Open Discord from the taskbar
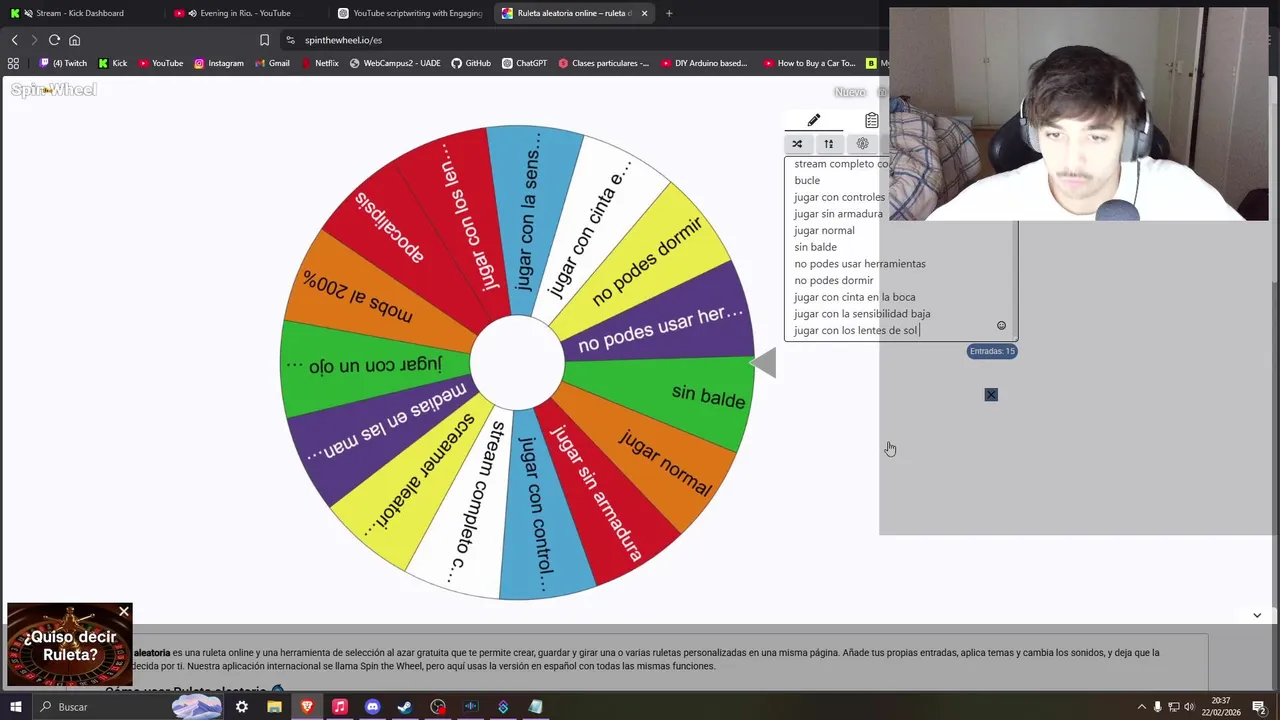1280x720 pixels. point(372,707)
